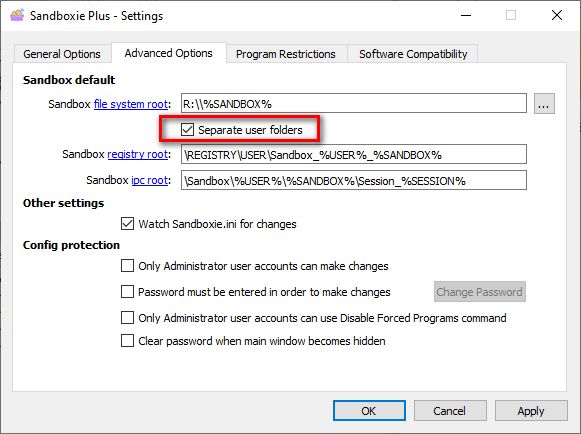Open the ipc root link
Image resolution: width=581 pixels, height=434 pixels.
(x=150, y=180)
